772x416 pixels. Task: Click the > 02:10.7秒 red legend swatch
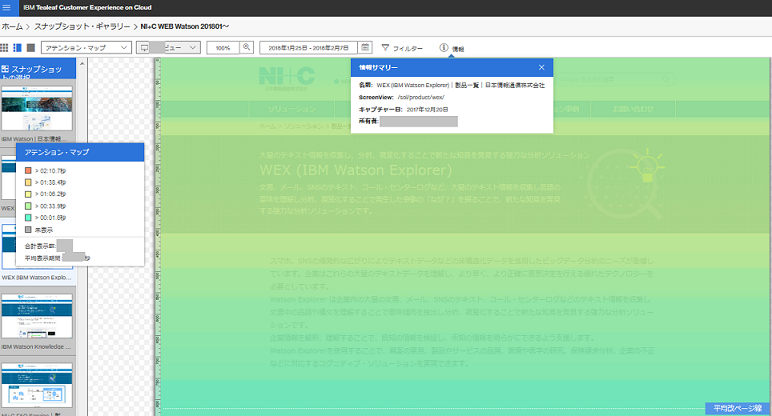[28, 170]
